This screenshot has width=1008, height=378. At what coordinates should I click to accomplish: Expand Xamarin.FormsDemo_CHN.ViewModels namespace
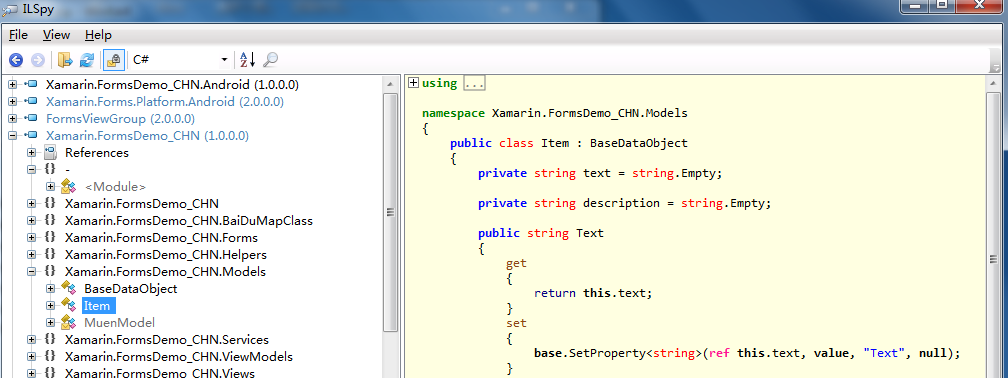[x=31, y=356]
